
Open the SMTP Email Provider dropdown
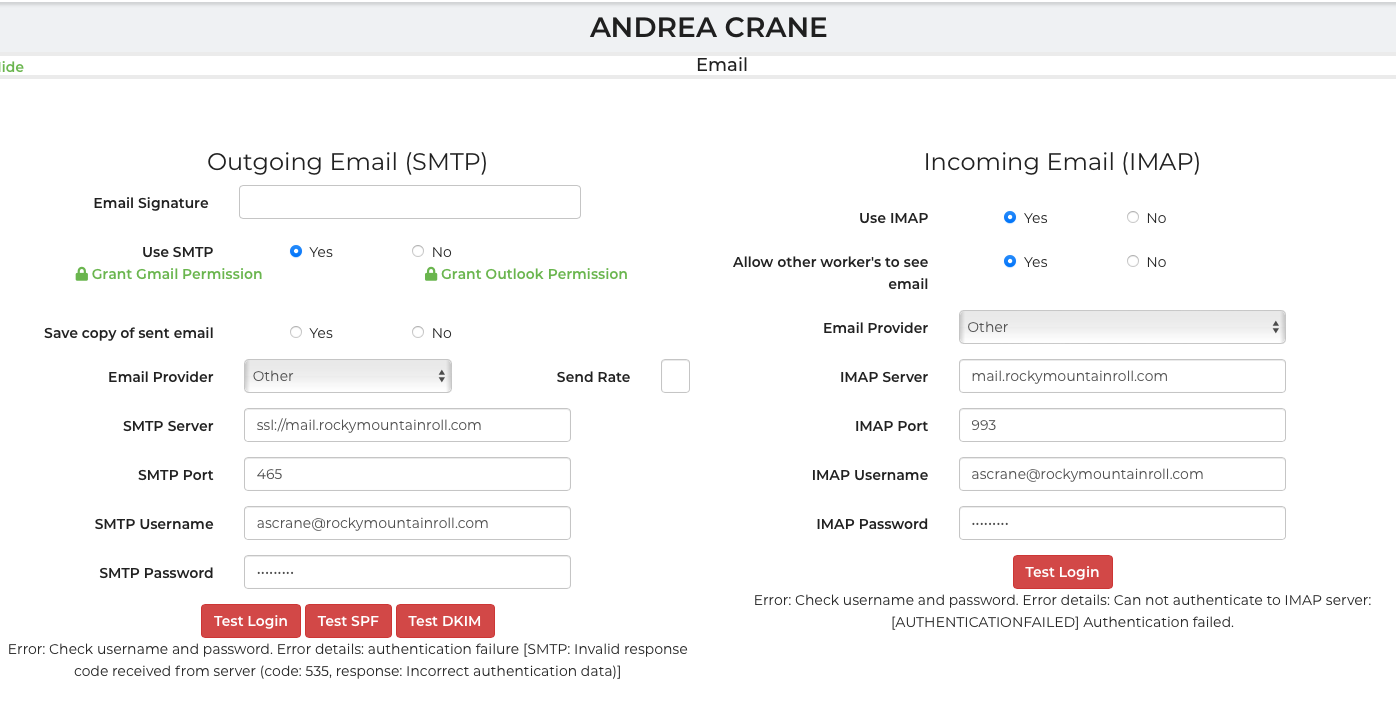[x=347, y=377]
